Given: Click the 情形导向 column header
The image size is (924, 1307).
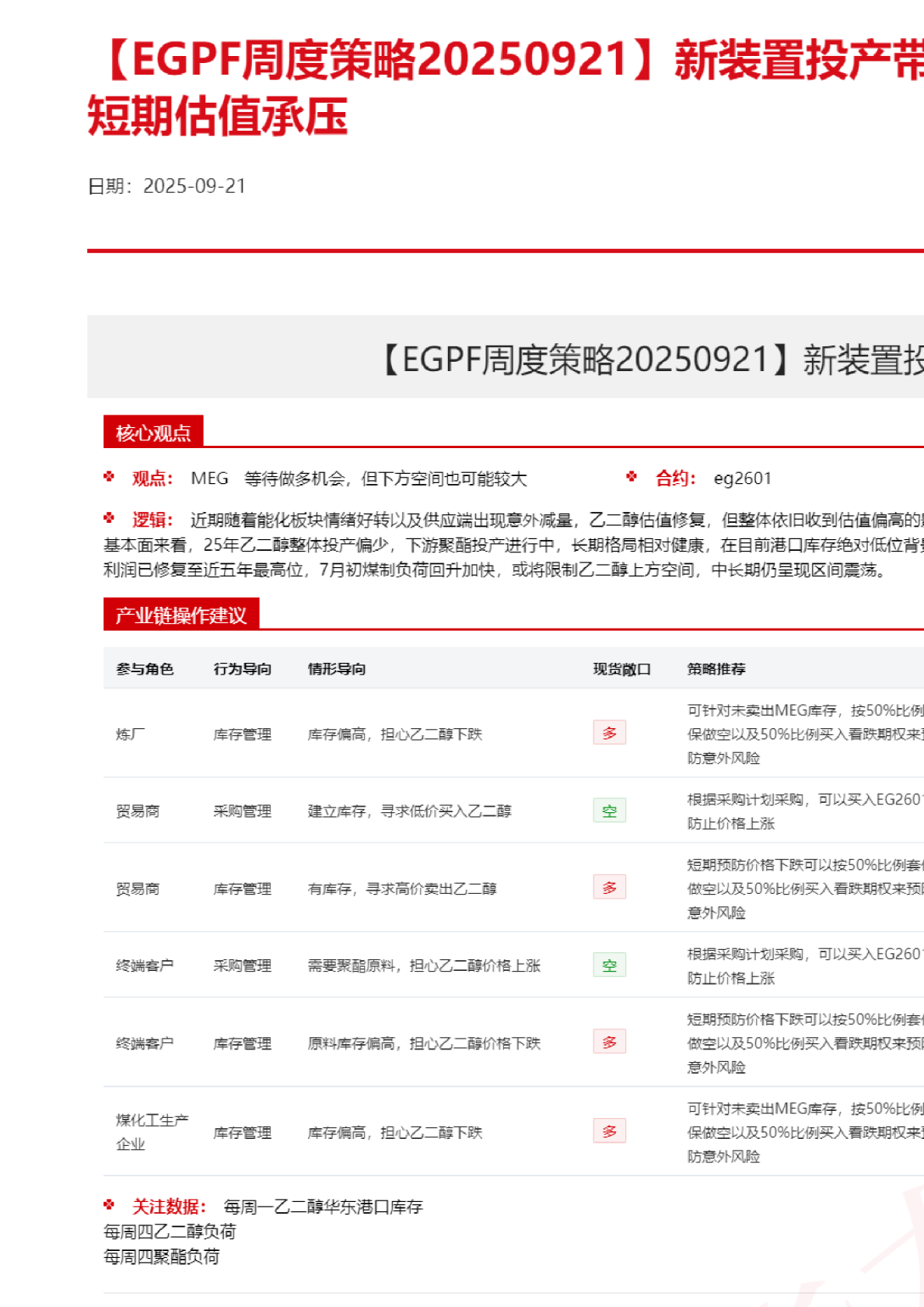Looking at the screenshot, I should (337, 669).
